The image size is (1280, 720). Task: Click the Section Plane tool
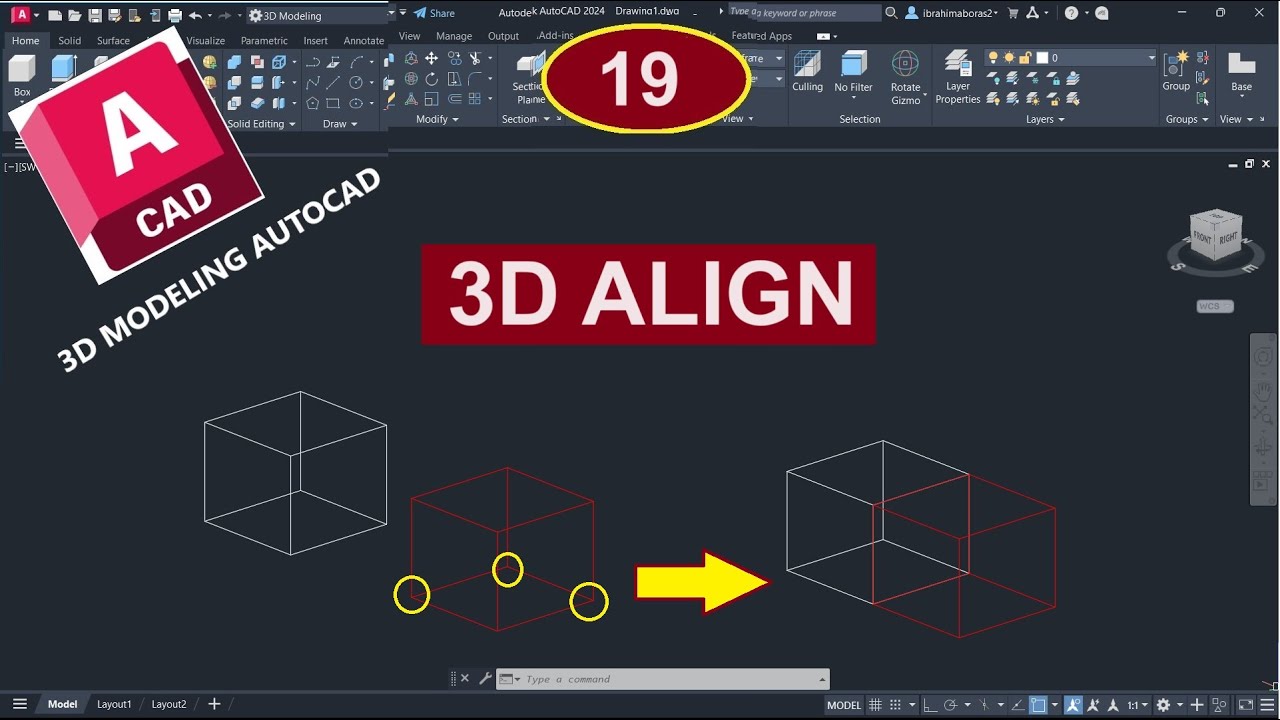[x=529, y=78]
